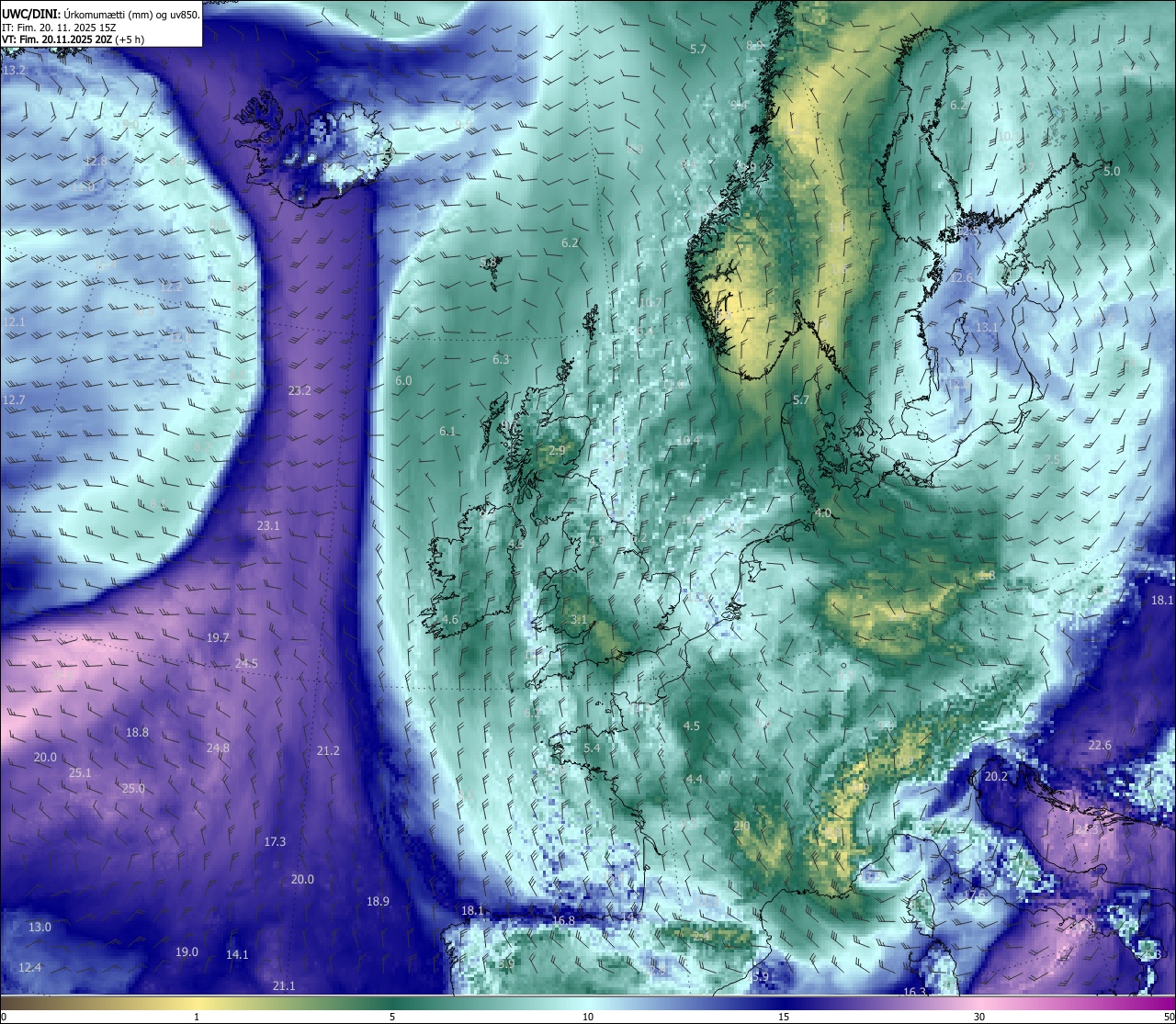
Task: Click the 18.8 map value
Action: [137, 732]
